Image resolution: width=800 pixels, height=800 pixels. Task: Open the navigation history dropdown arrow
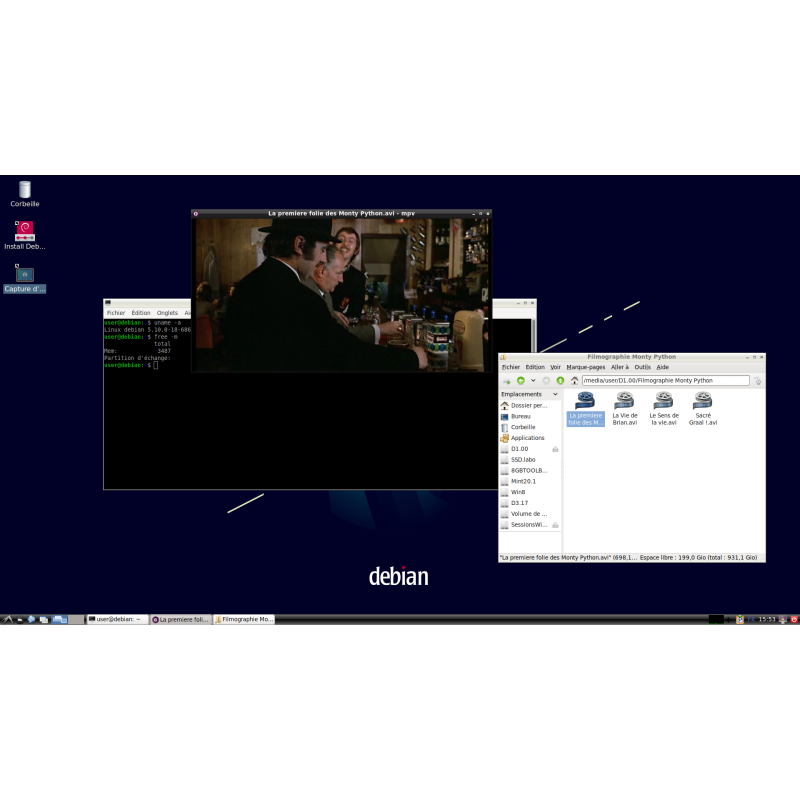[533, 380]
